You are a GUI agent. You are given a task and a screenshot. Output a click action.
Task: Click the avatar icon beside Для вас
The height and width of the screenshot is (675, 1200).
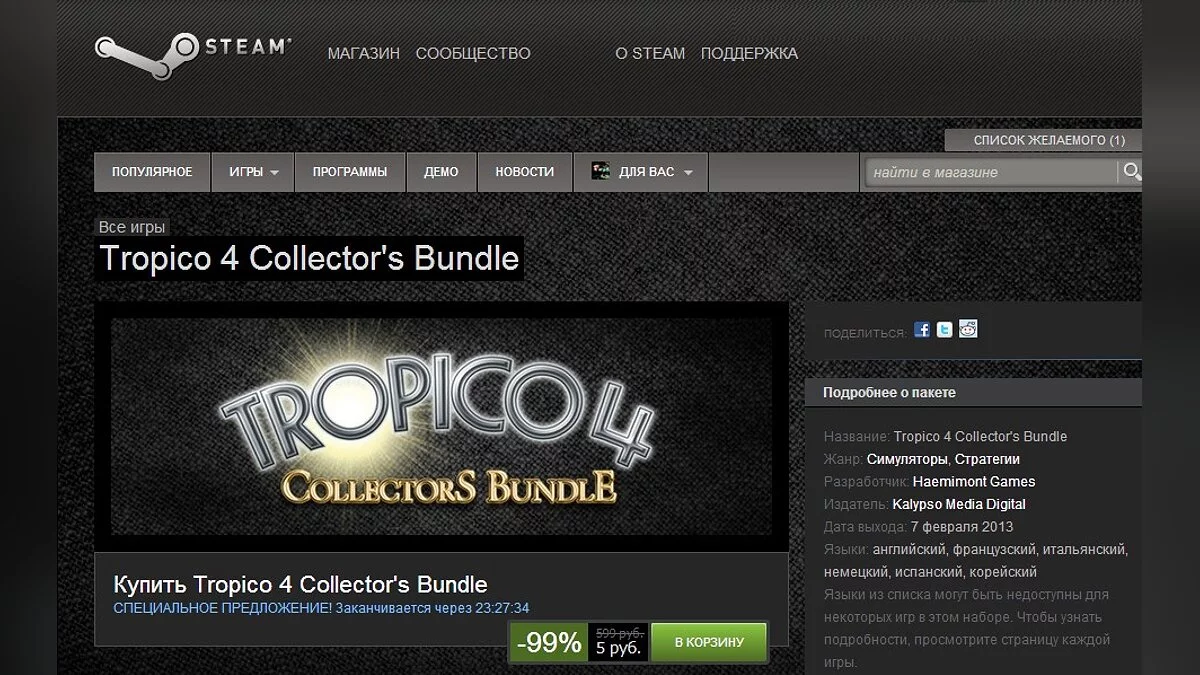[x=601, y=172]
